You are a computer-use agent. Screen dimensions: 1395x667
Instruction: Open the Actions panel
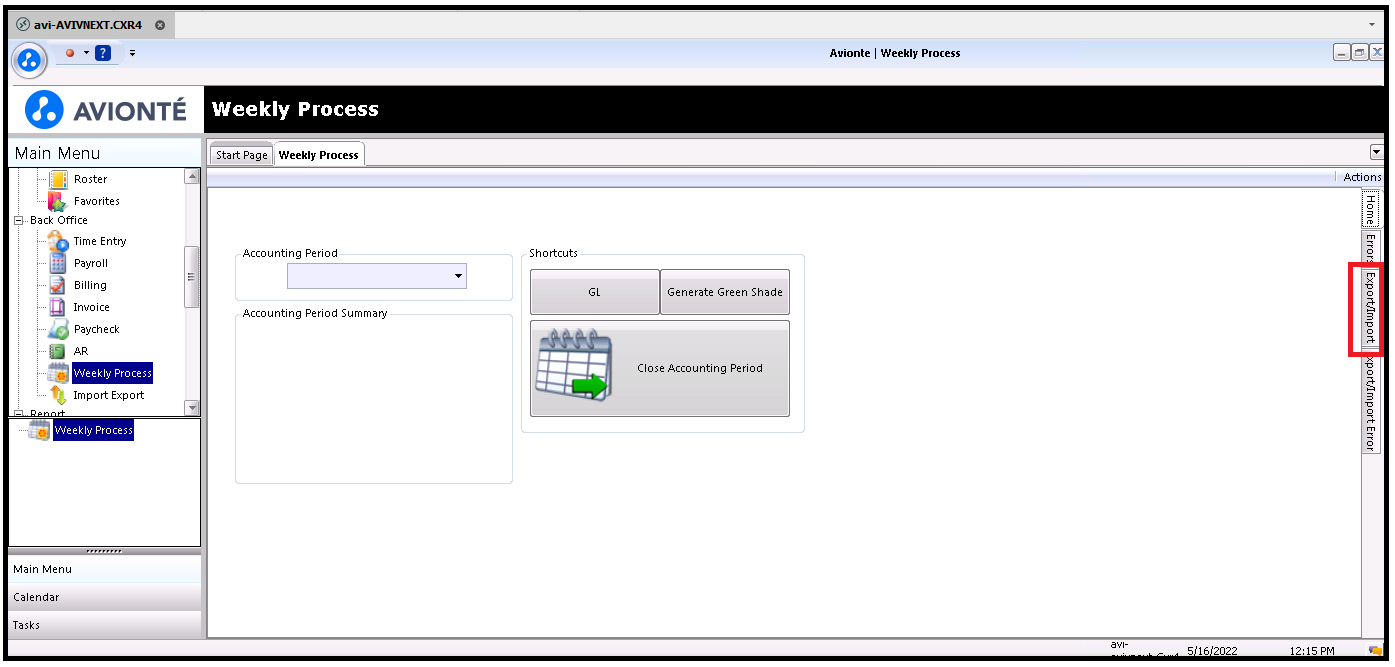click(x=1362, y=177)
